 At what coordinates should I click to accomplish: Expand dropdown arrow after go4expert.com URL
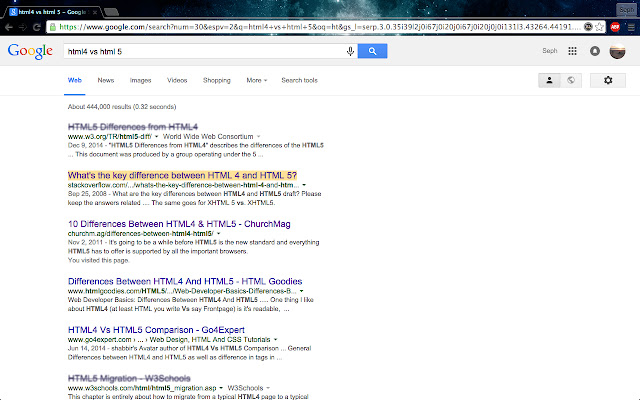[276, 340]
